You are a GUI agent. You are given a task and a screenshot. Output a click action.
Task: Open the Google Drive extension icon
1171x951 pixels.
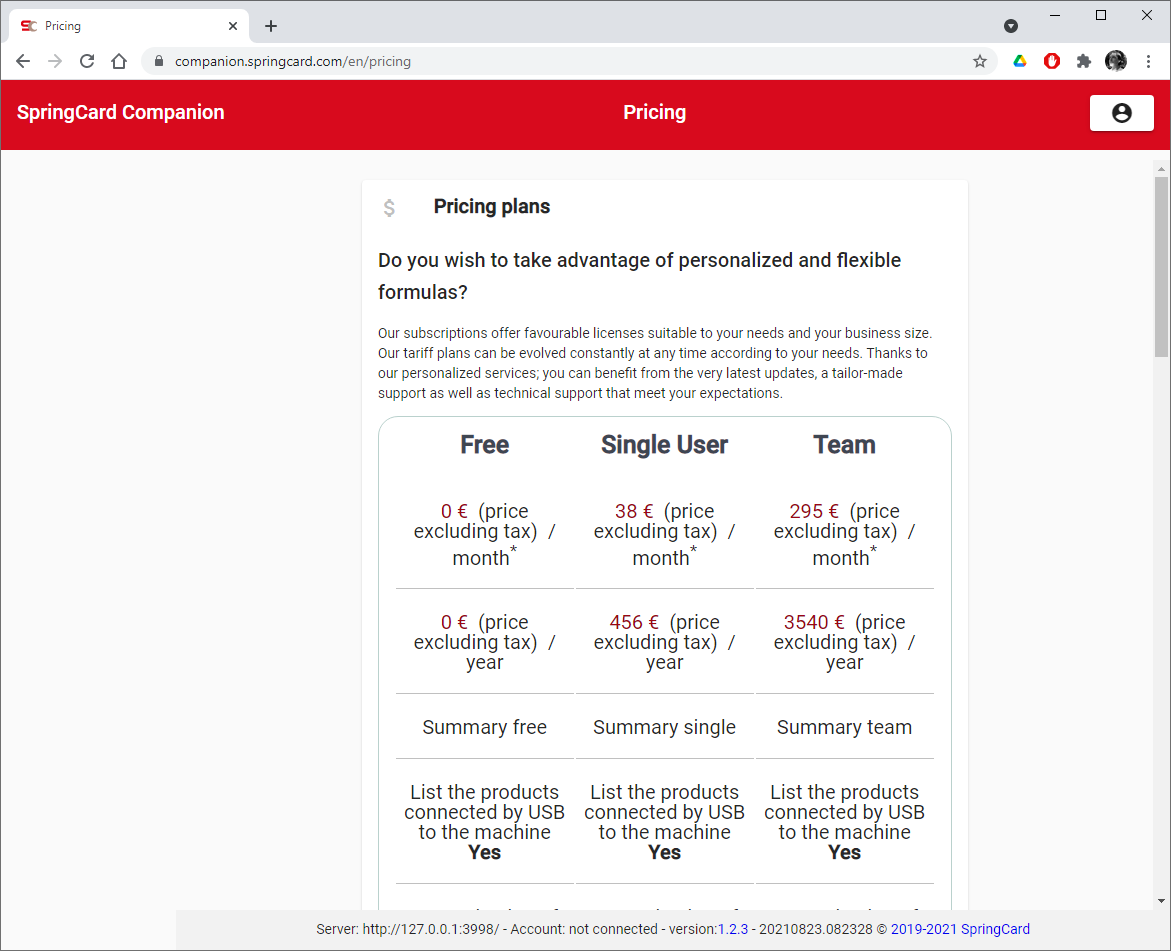pyautogui.click(x=1019, y=61)
